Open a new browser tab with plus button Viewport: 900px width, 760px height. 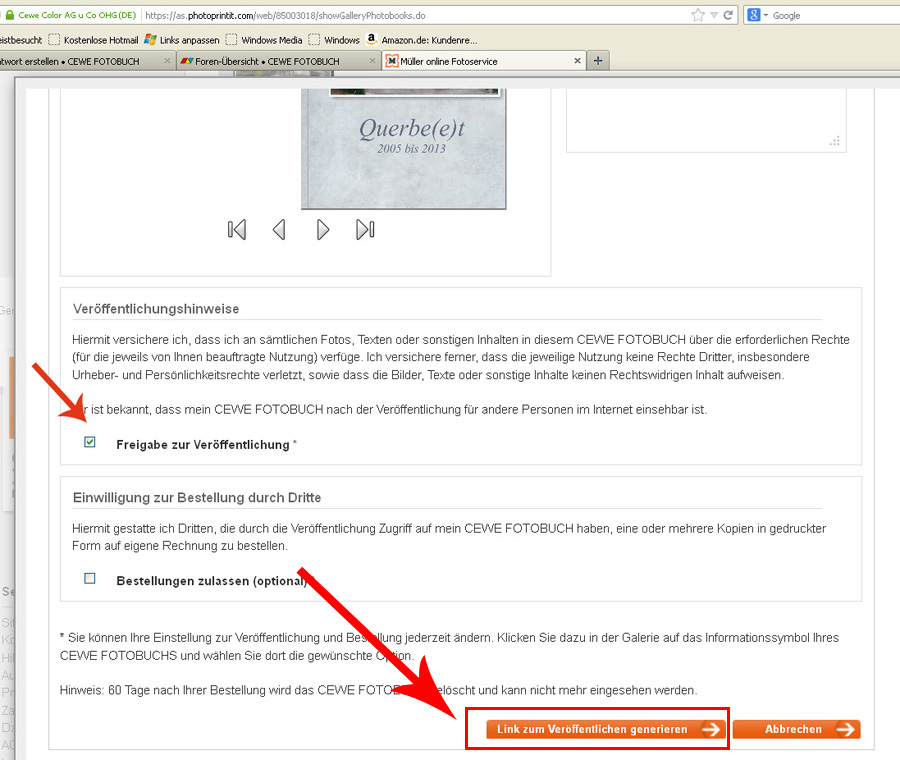pyautogui.click(x=598, y=60)
